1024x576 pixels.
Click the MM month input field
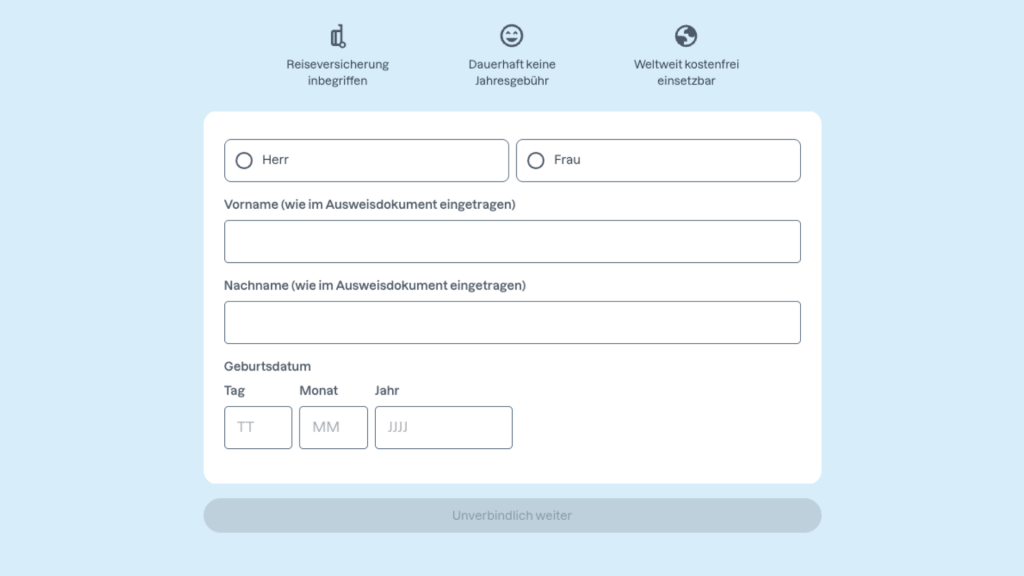333,427
